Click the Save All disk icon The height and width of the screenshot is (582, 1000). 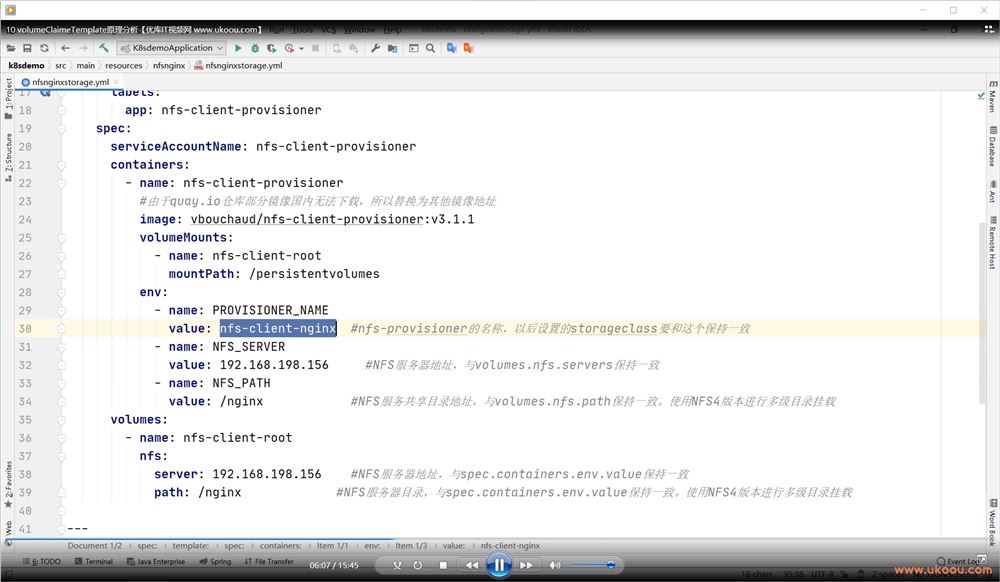27,48
